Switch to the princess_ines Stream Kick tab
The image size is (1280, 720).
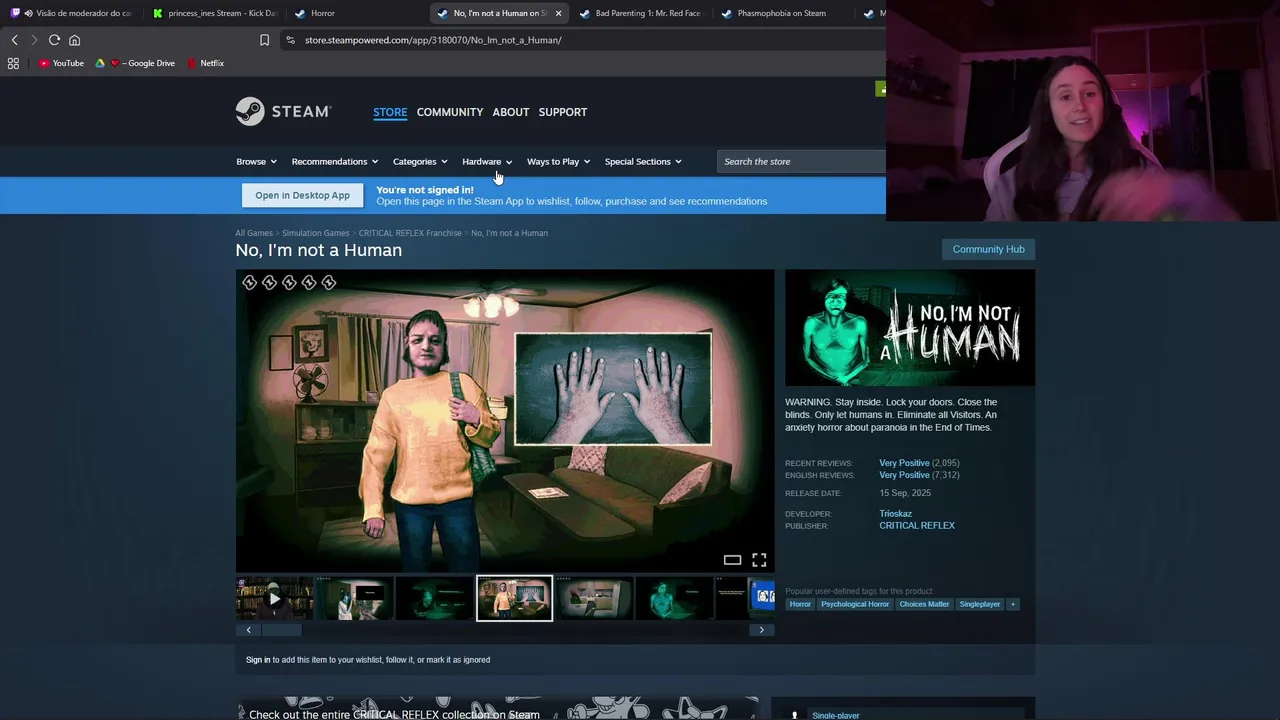213,13
